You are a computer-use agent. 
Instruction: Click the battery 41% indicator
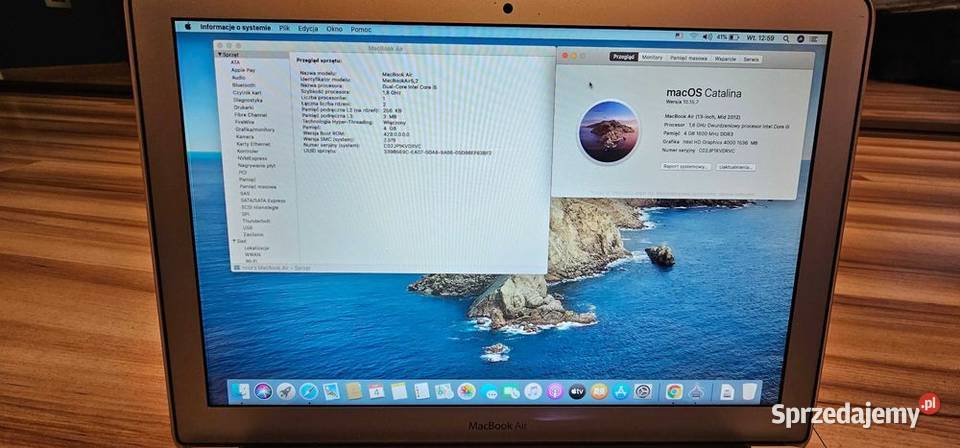pos(728,37)
